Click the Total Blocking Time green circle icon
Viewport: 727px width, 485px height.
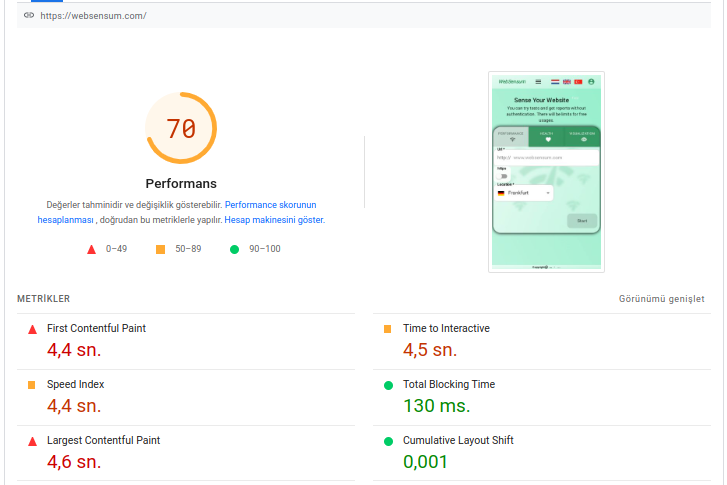[389, 385]
